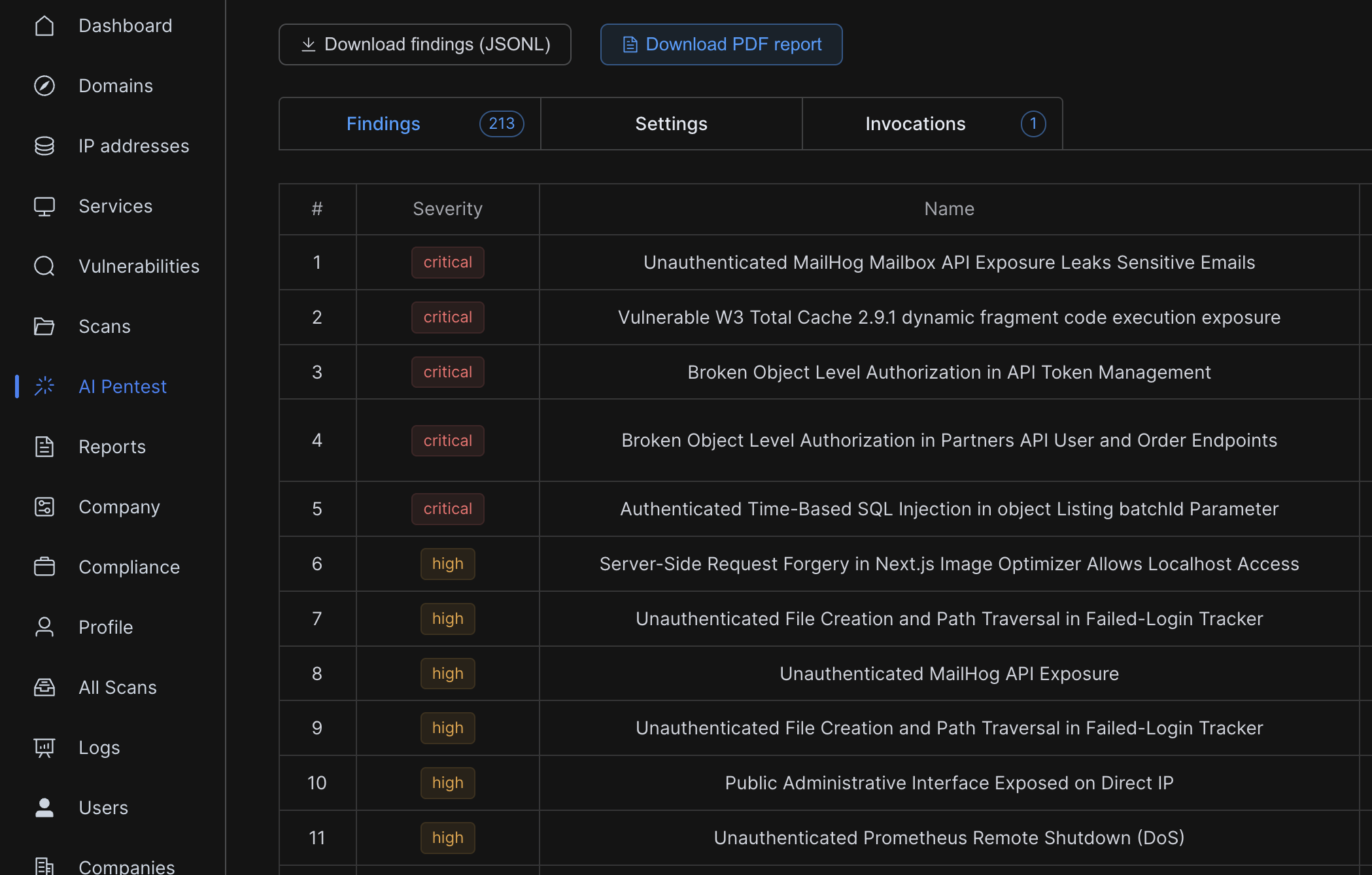The image size is (1372, 875).
Task: Click the AI Pentest sparkle icon
Action: (x=44, y=386)
